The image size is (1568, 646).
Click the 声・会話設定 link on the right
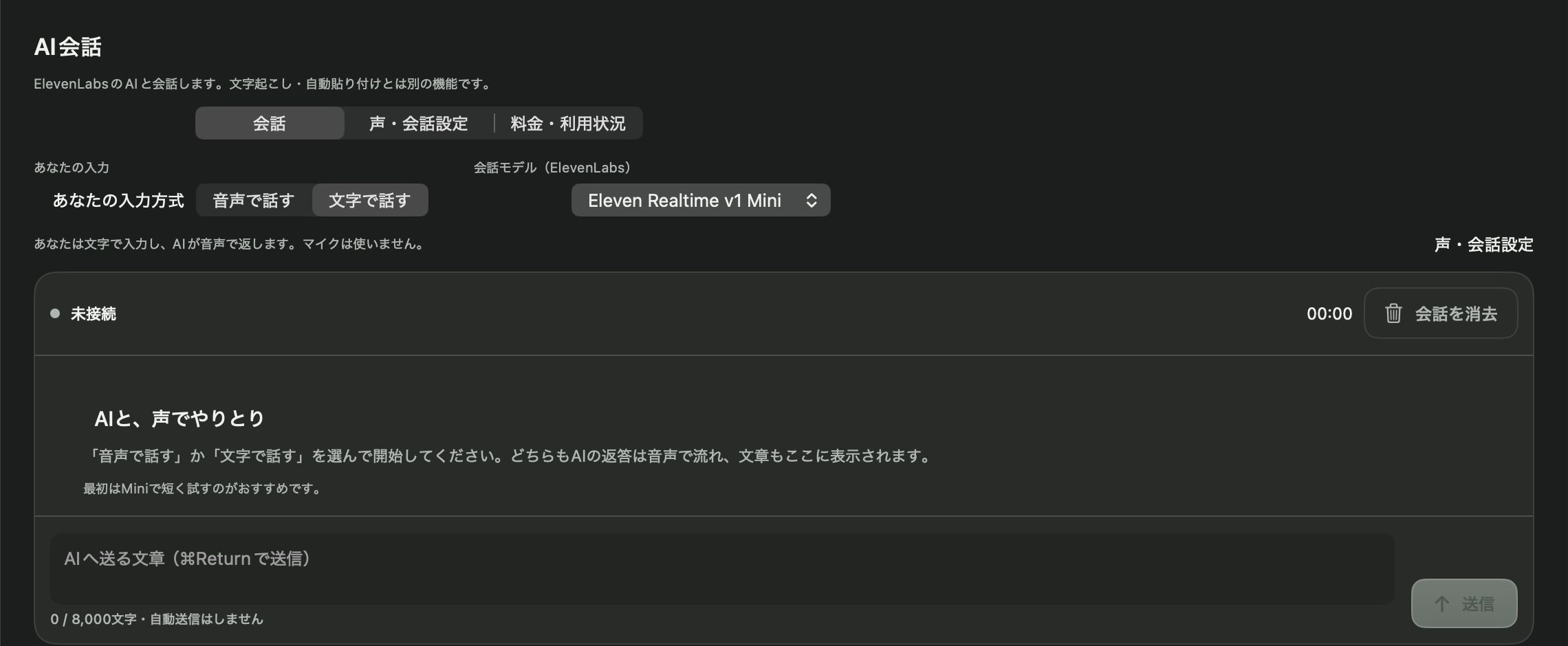pos(1484,245)
